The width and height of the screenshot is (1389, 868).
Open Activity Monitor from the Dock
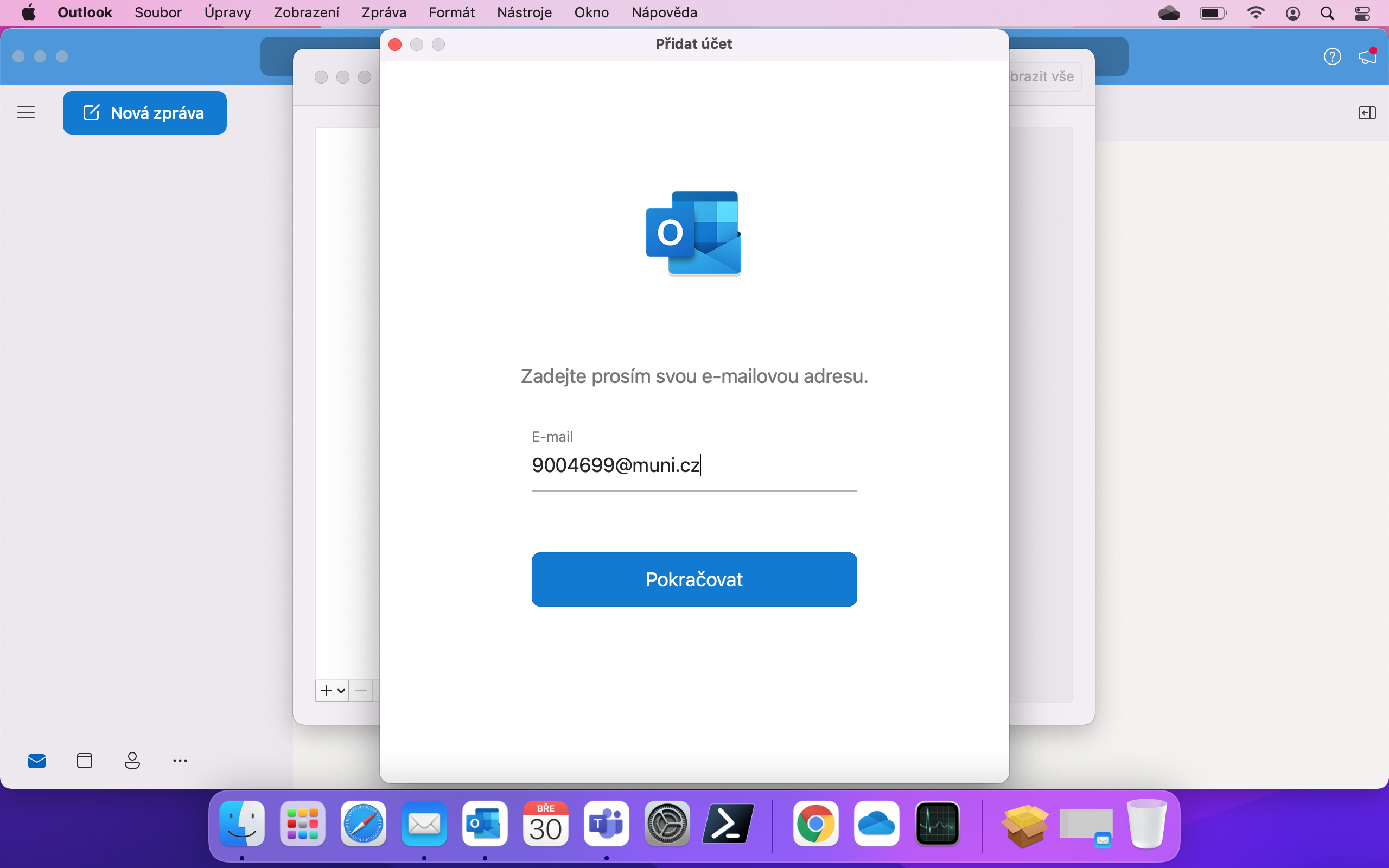point(937,824)
